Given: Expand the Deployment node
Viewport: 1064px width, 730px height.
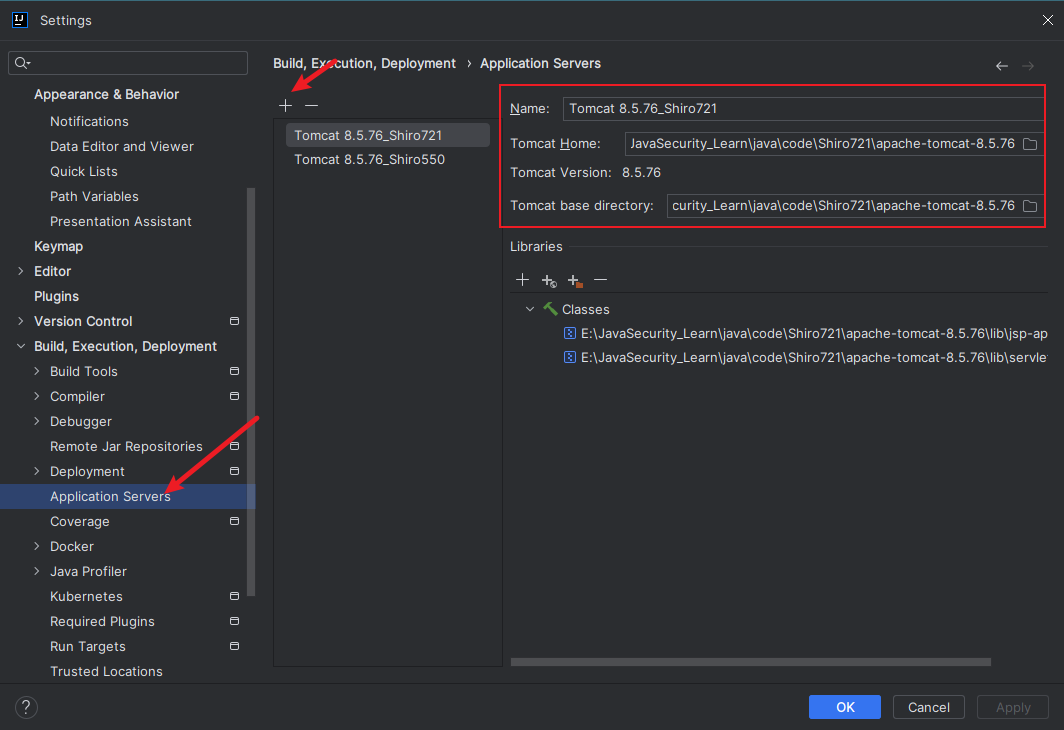Looking at the screenshot, I should 37,471.
